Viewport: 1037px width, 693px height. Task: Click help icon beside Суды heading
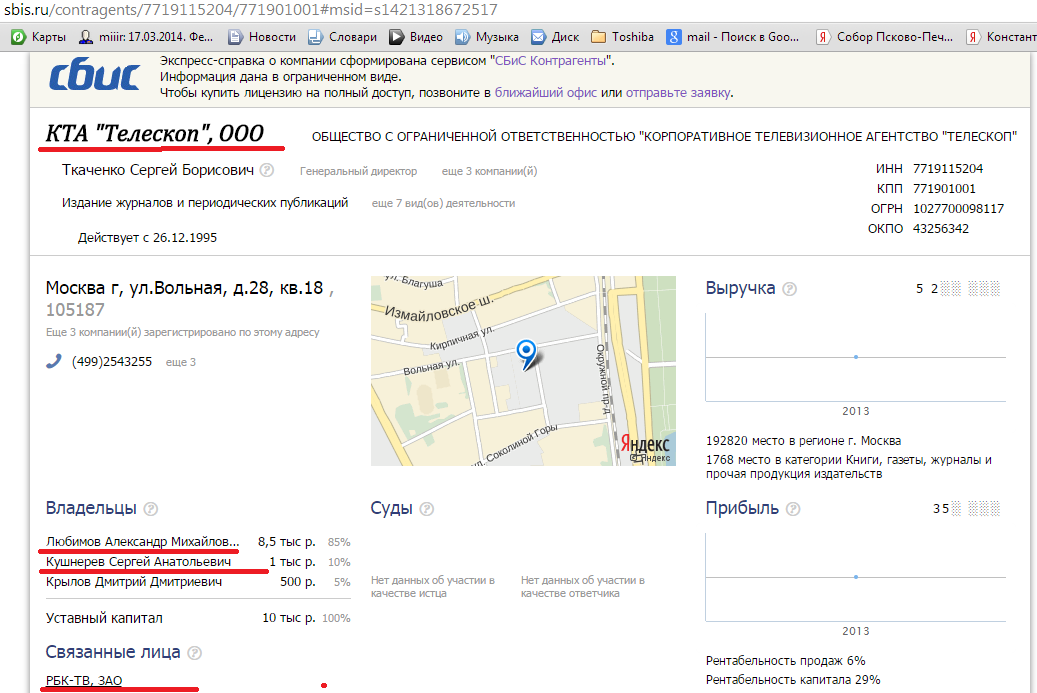427,509
